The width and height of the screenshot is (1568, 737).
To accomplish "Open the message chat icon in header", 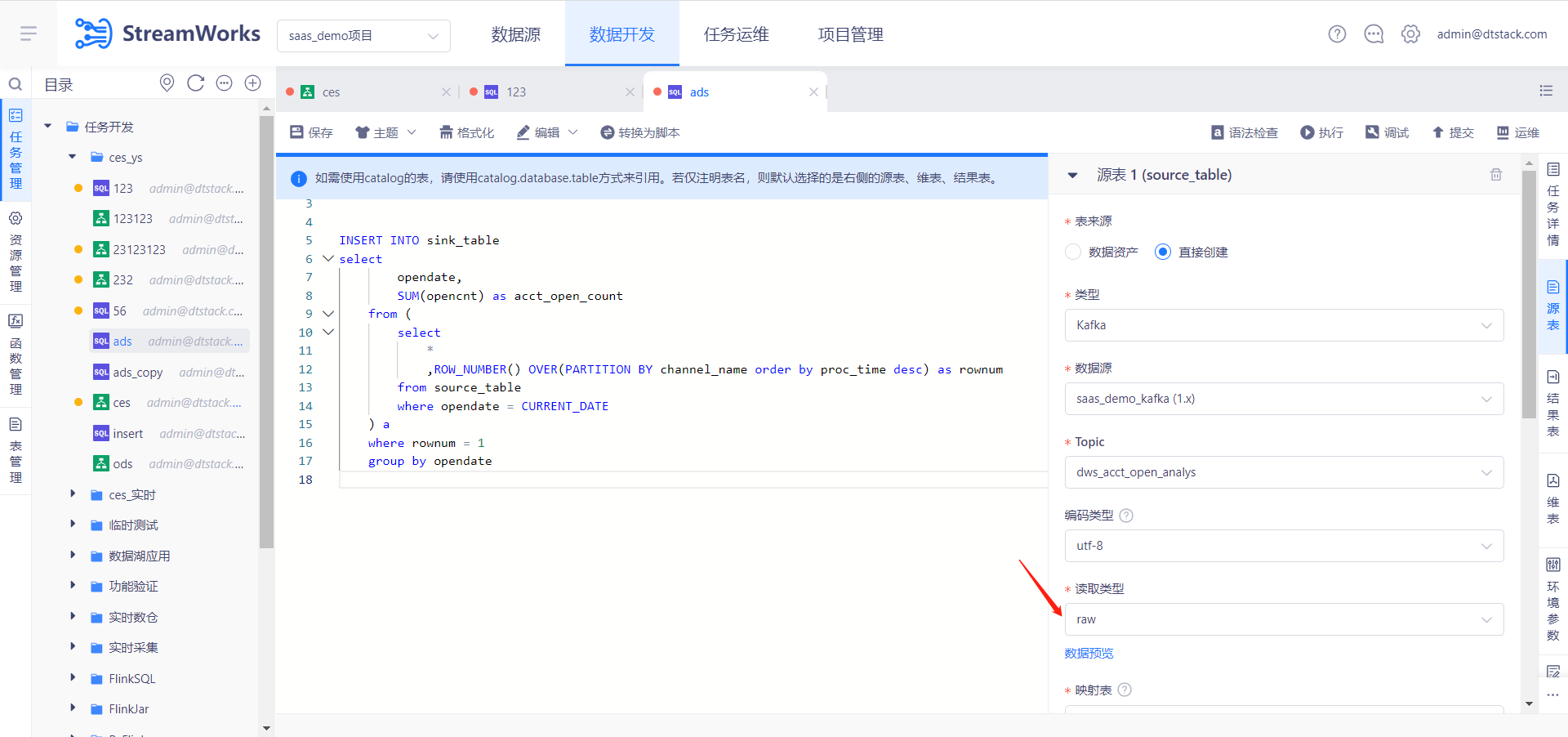I will point(1374,34).
